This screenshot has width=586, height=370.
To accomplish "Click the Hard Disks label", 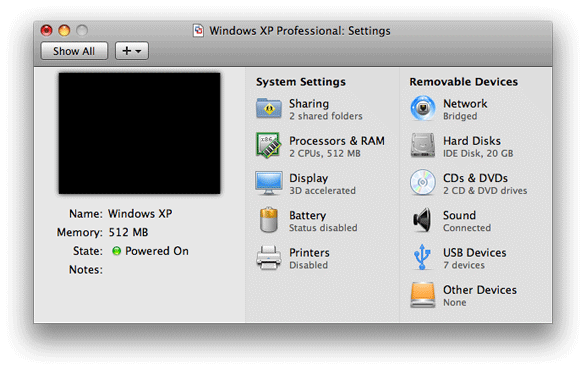I will pyautogui.click(x=472, y=141).
